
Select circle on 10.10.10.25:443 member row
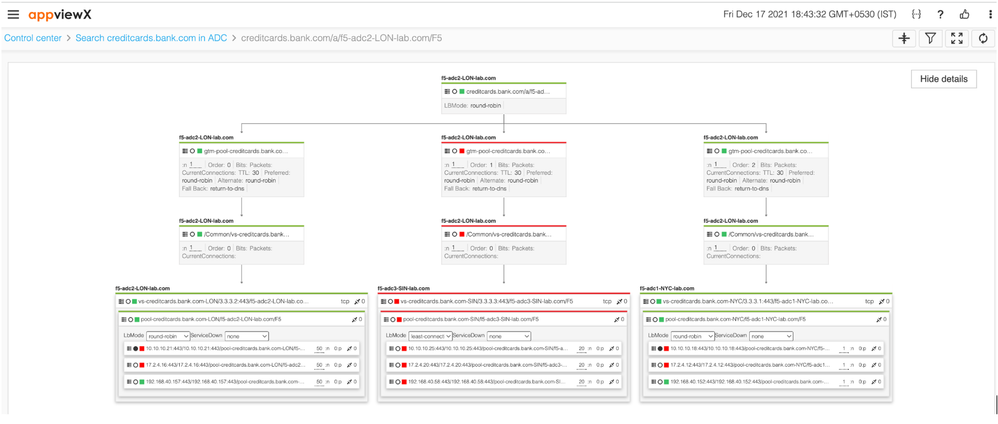pyautogui.click(x=398, y=348)
